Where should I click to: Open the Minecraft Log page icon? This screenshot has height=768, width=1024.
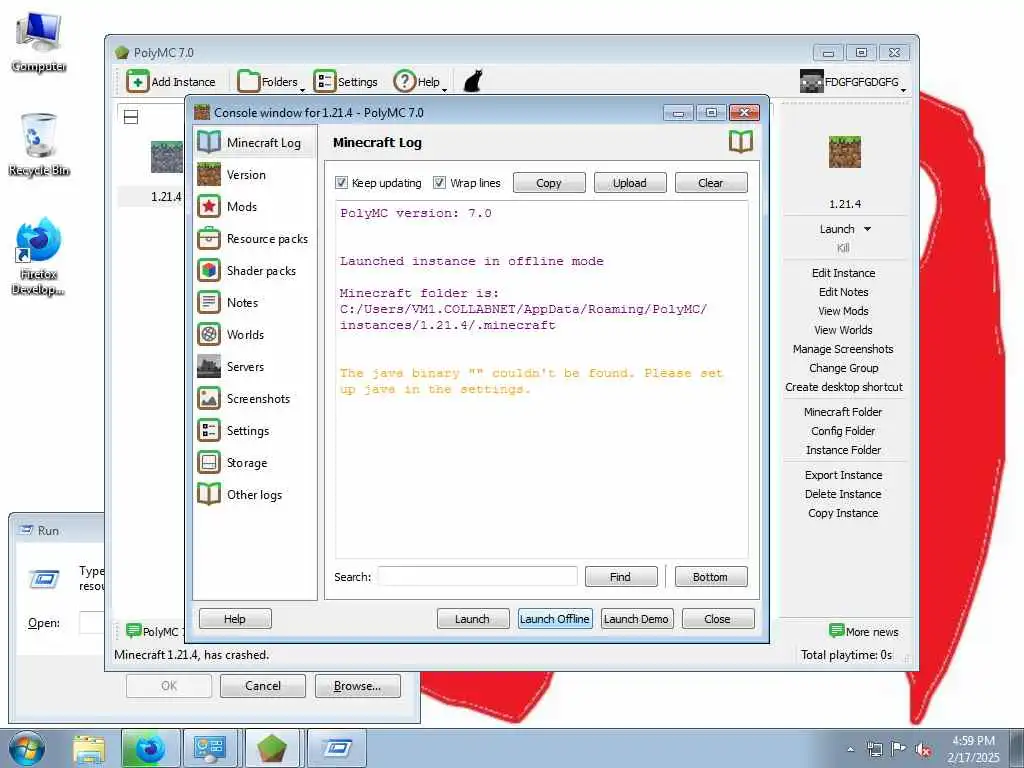[x=209, y=142]
